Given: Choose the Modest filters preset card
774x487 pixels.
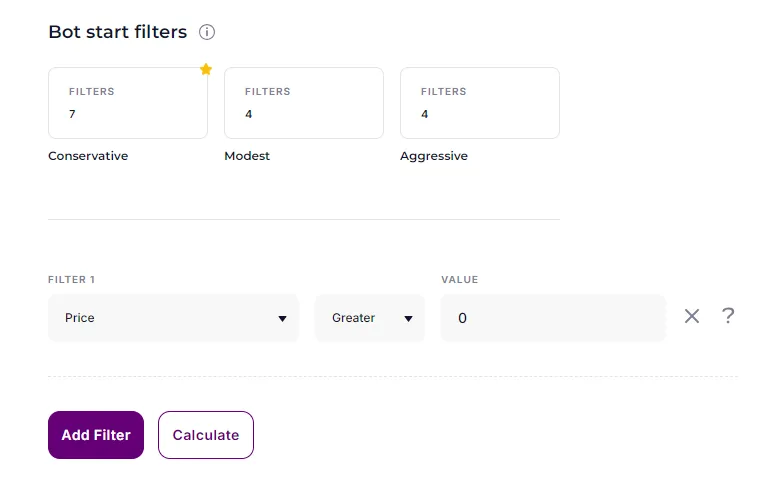Looking at the screenshot, I should click(304, 103).
